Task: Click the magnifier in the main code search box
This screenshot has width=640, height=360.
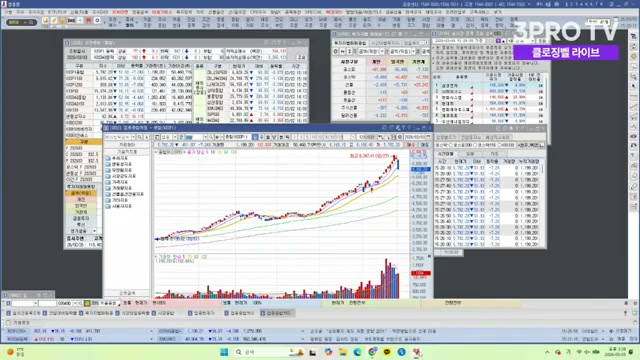Action: (x=31, y=22)
